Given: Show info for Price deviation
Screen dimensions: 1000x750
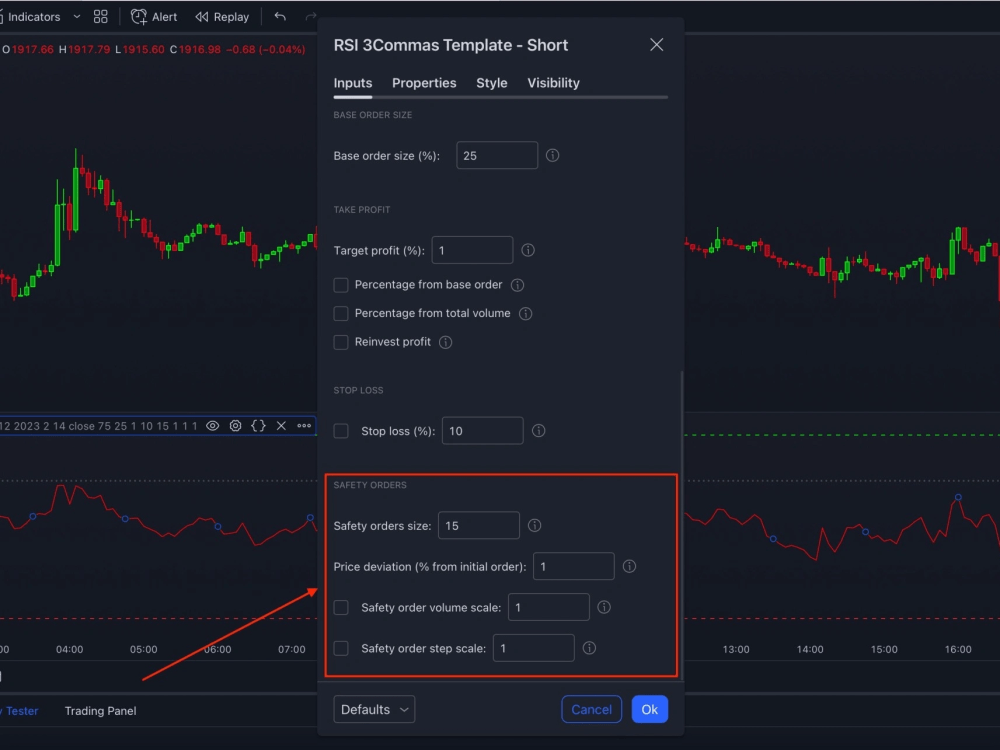Looking at the screenshot, I should [629, 566].
